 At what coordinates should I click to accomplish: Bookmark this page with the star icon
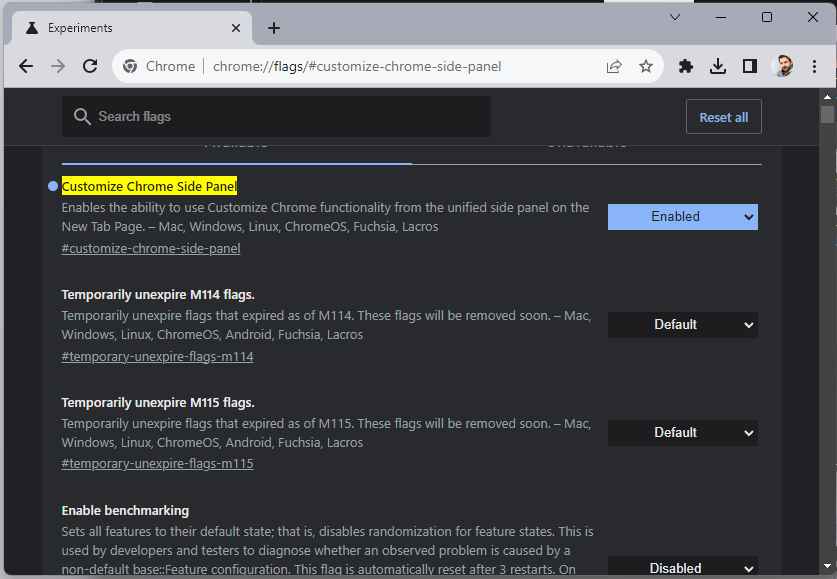pyautogui.click(x=646, y=66)
